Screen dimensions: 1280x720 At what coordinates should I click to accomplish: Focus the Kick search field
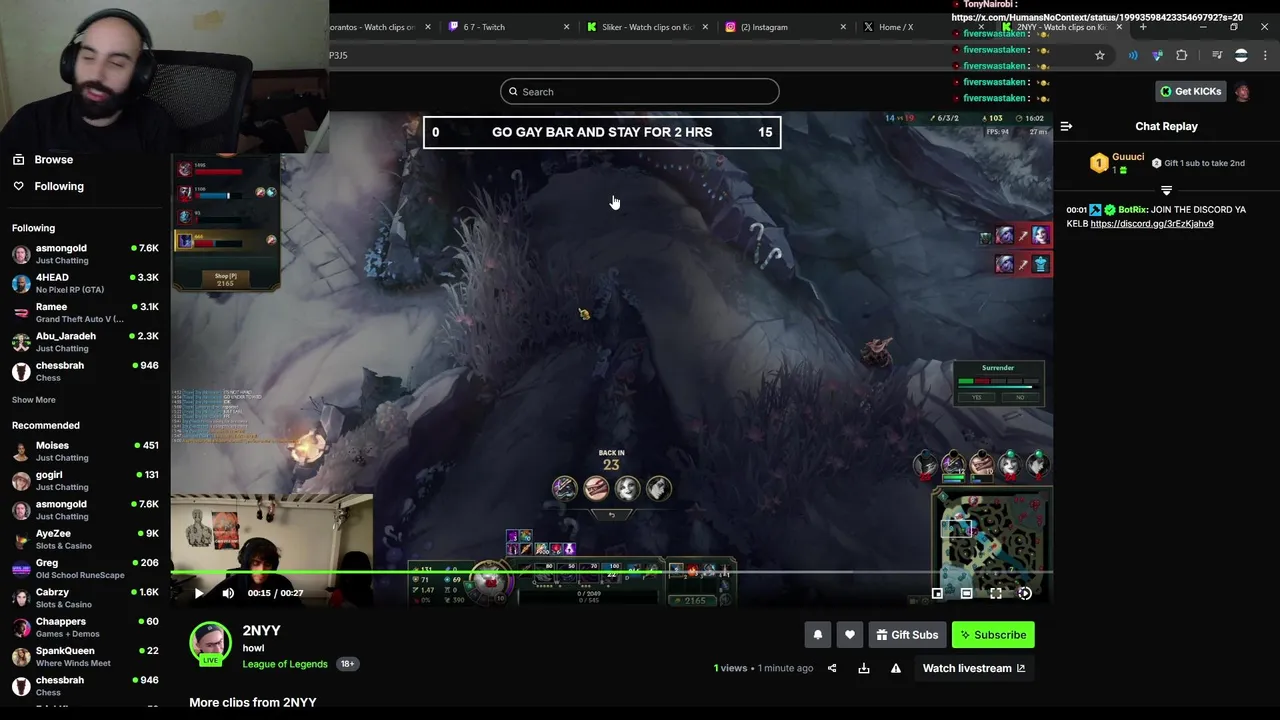coord(640,92)
